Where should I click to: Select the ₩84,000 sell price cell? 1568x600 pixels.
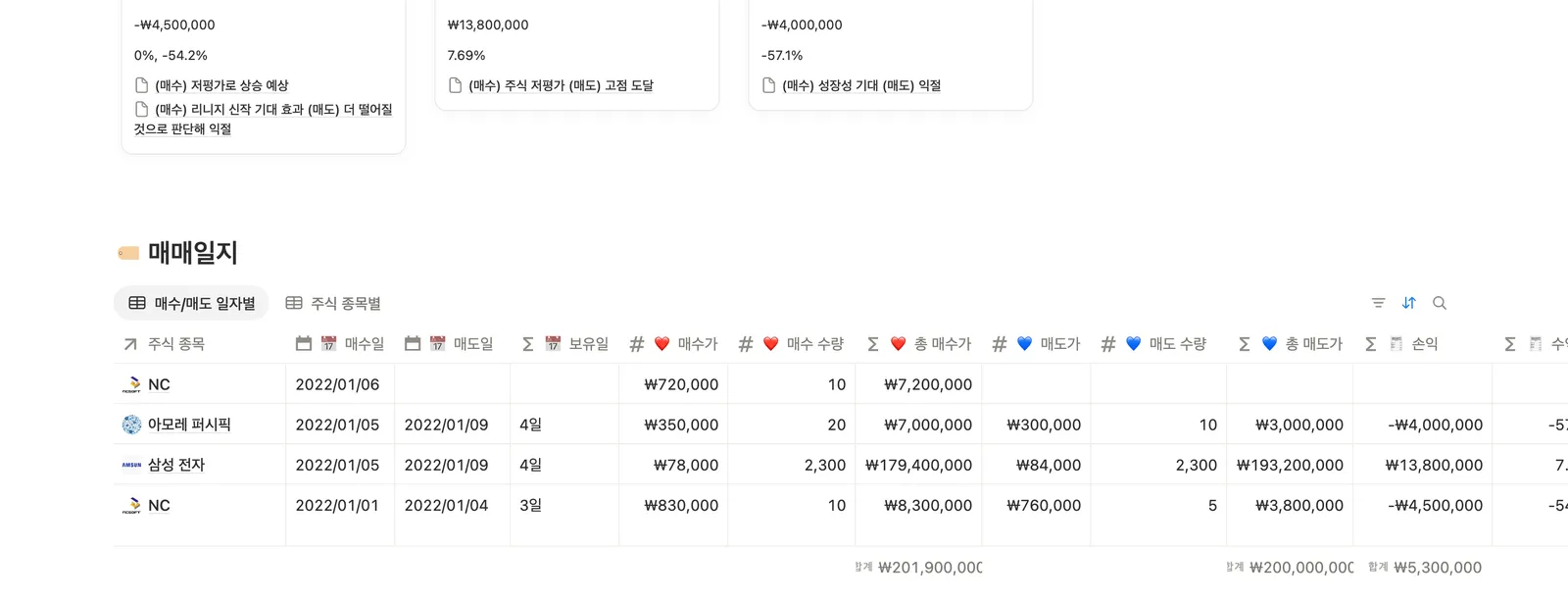(1036, 465)
